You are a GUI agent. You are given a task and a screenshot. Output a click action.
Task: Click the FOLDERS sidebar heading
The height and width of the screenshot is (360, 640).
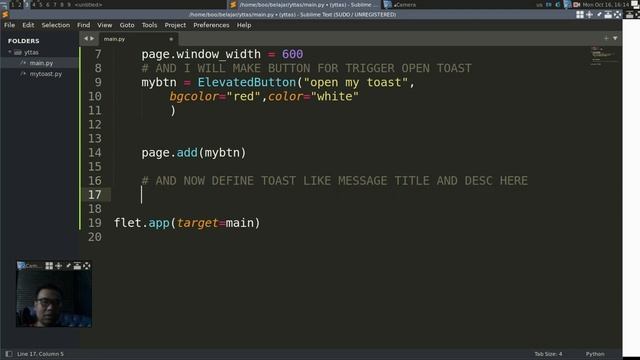click(x=24, y=41)
